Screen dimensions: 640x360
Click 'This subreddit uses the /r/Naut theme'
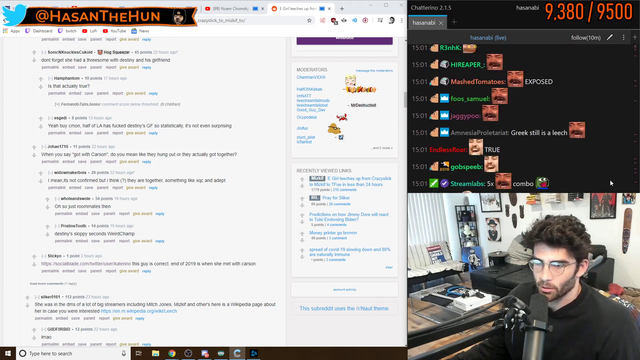[x=344, y=309]
